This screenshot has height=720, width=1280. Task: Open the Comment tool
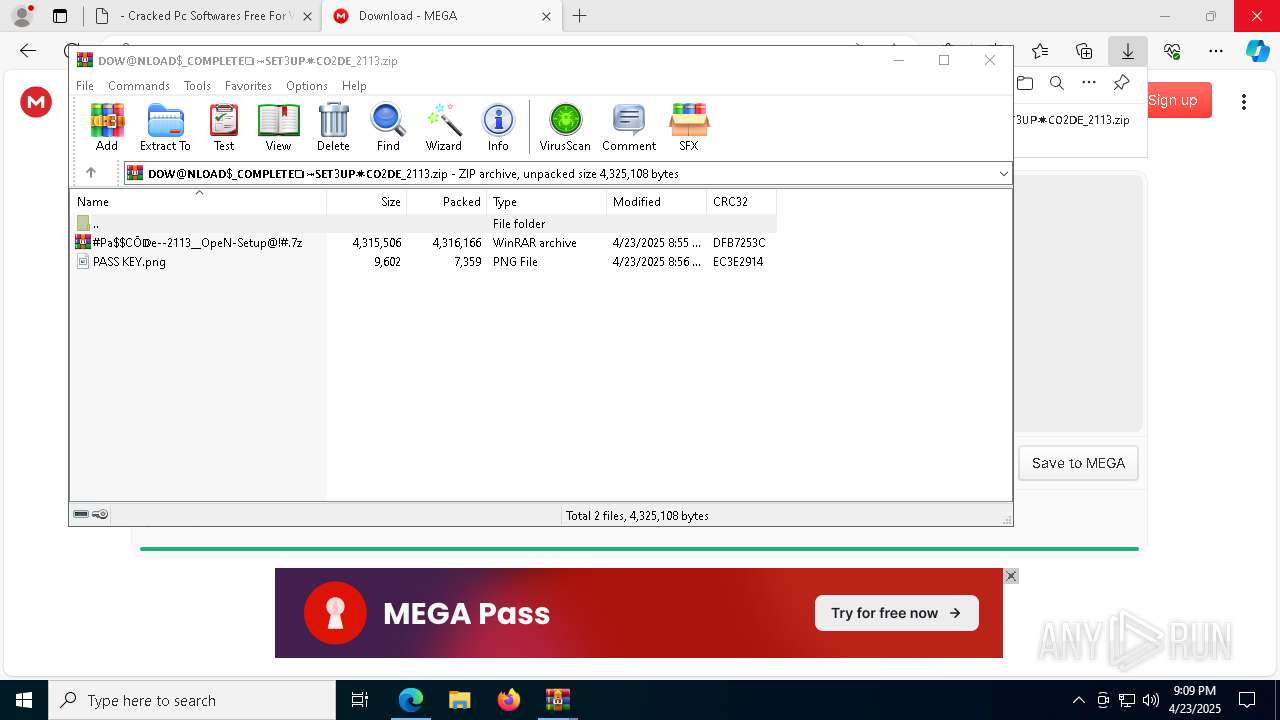(629, 127)
